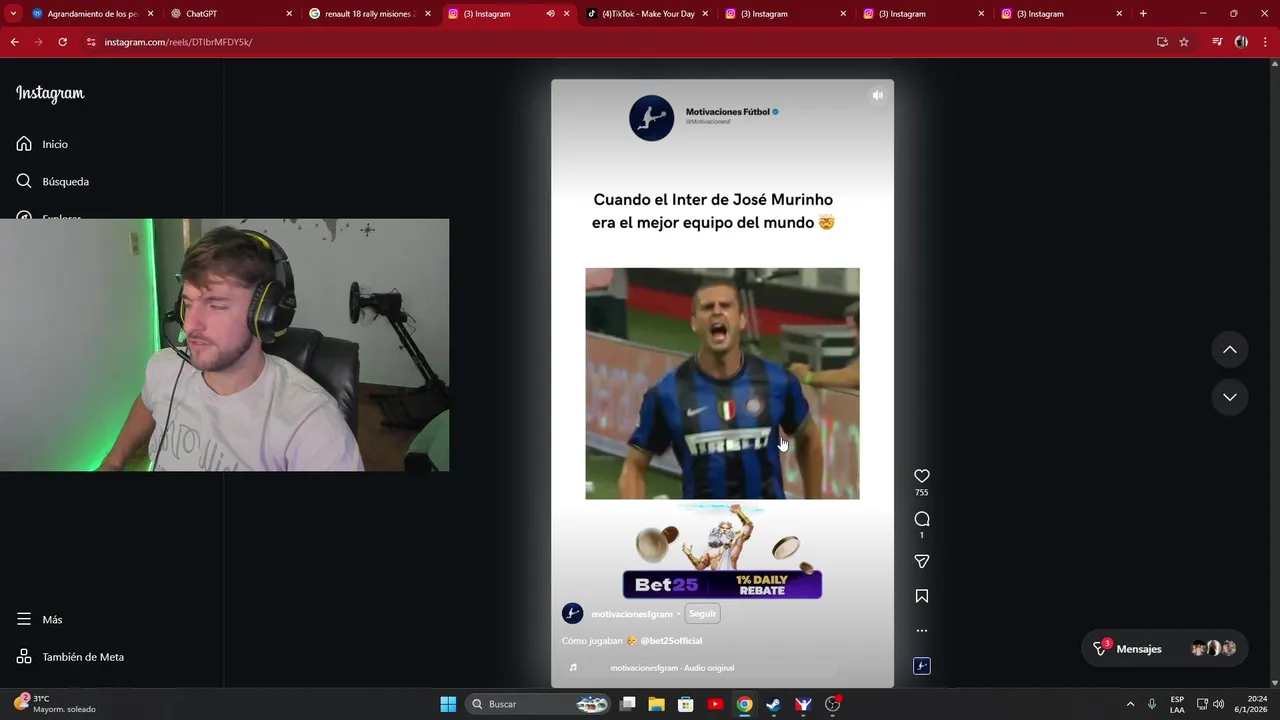1280x720 pixels.
Task: View site information icon in address bar
Action: tap(91, 42)
